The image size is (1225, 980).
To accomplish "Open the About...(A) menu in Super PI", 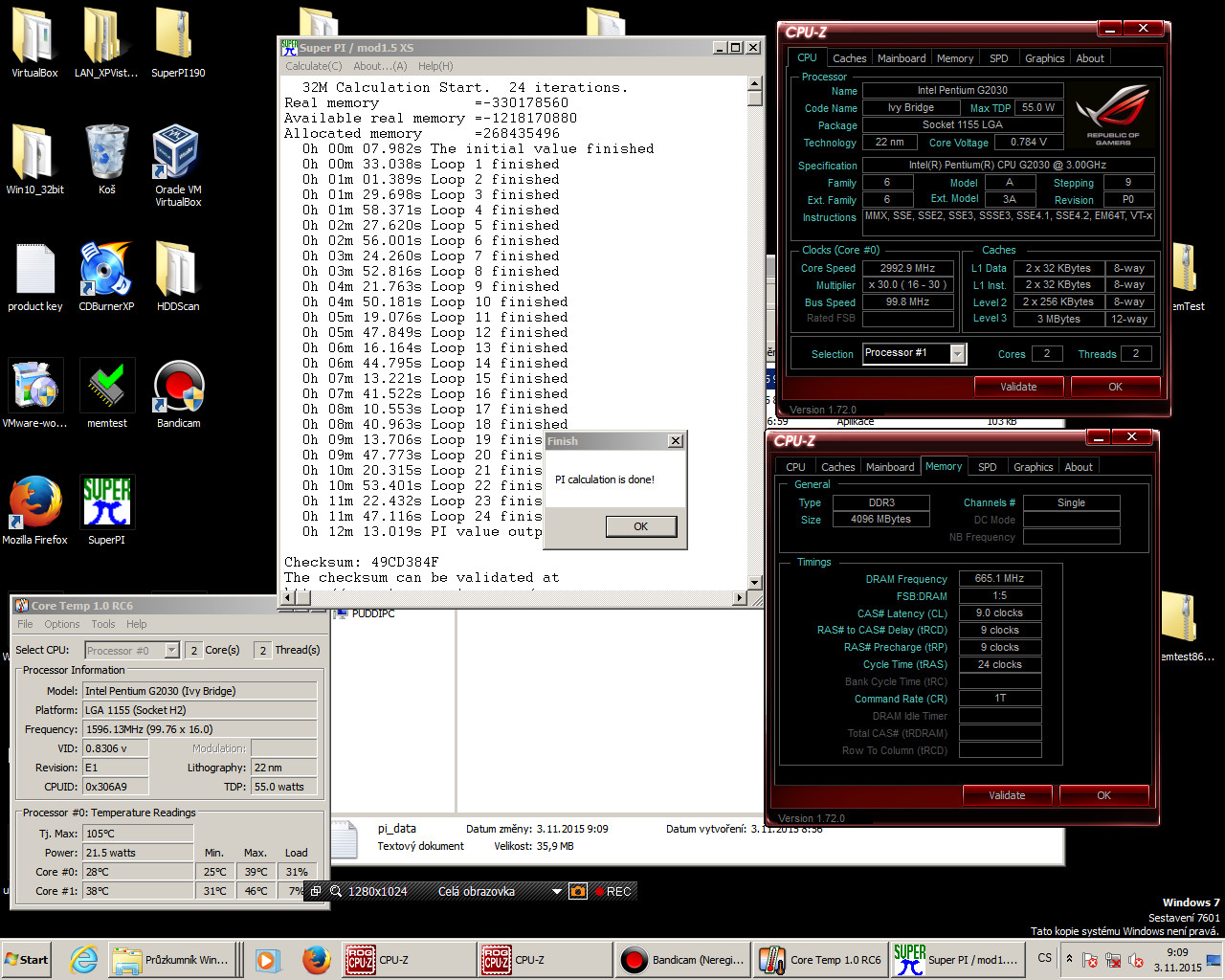I will click(380, 66).
